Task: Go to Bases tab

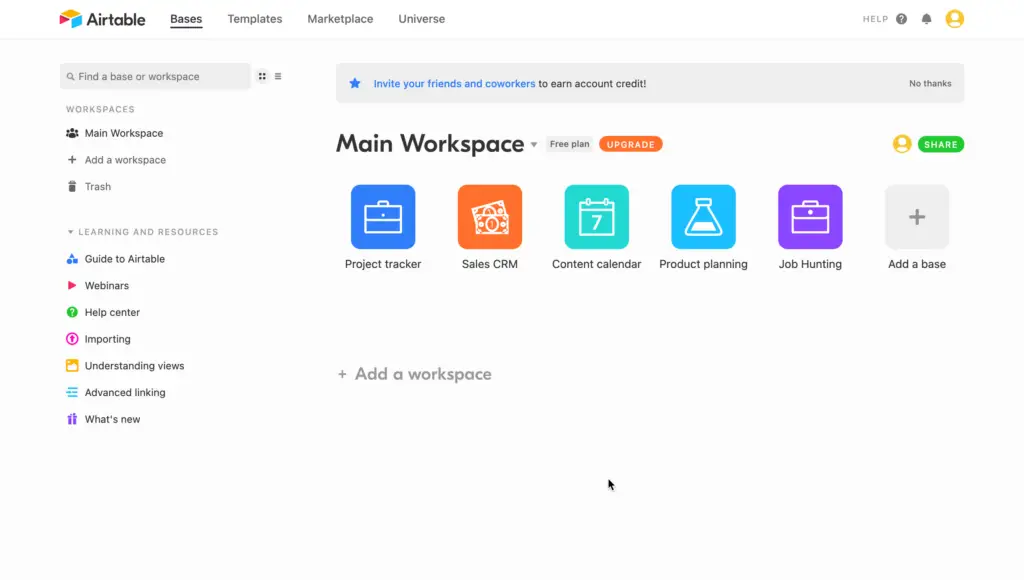Action: [x=186, y=19]
